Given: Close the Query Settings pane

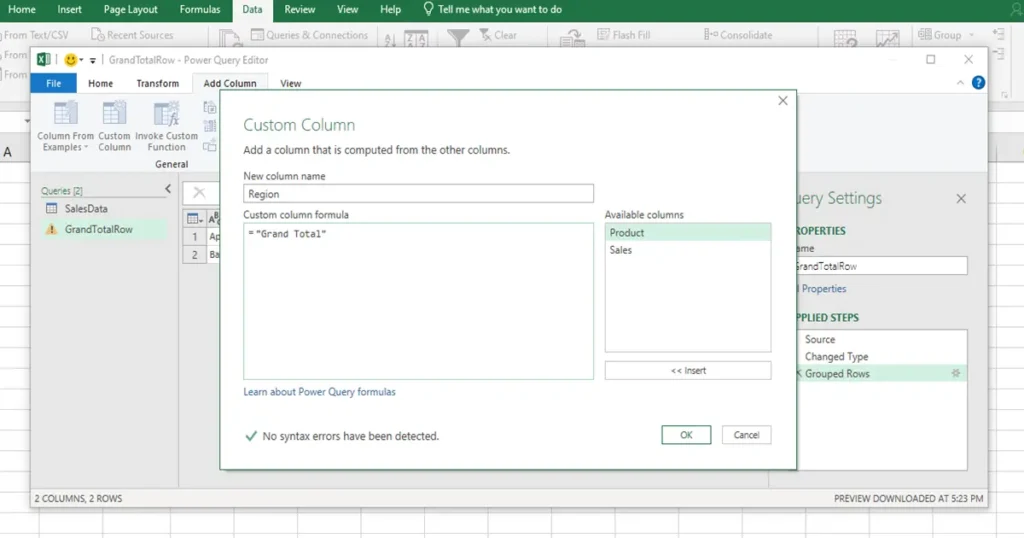Looking at the screenshot, I should click(961, 198).
